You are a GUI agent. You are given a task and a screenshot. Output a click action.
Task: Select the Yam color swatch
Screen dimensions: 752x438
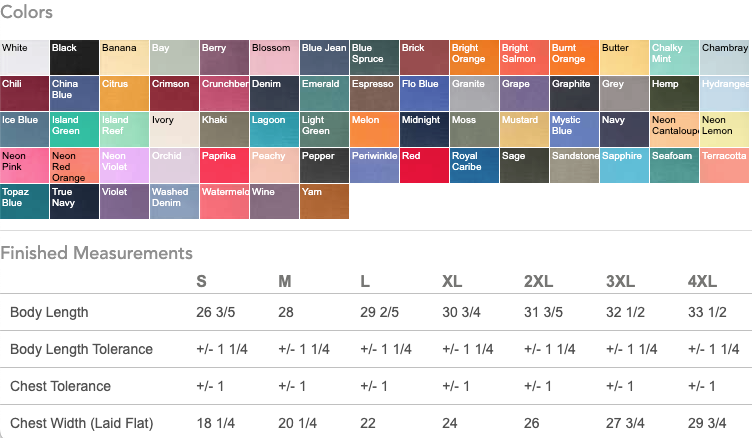(324, 201)
